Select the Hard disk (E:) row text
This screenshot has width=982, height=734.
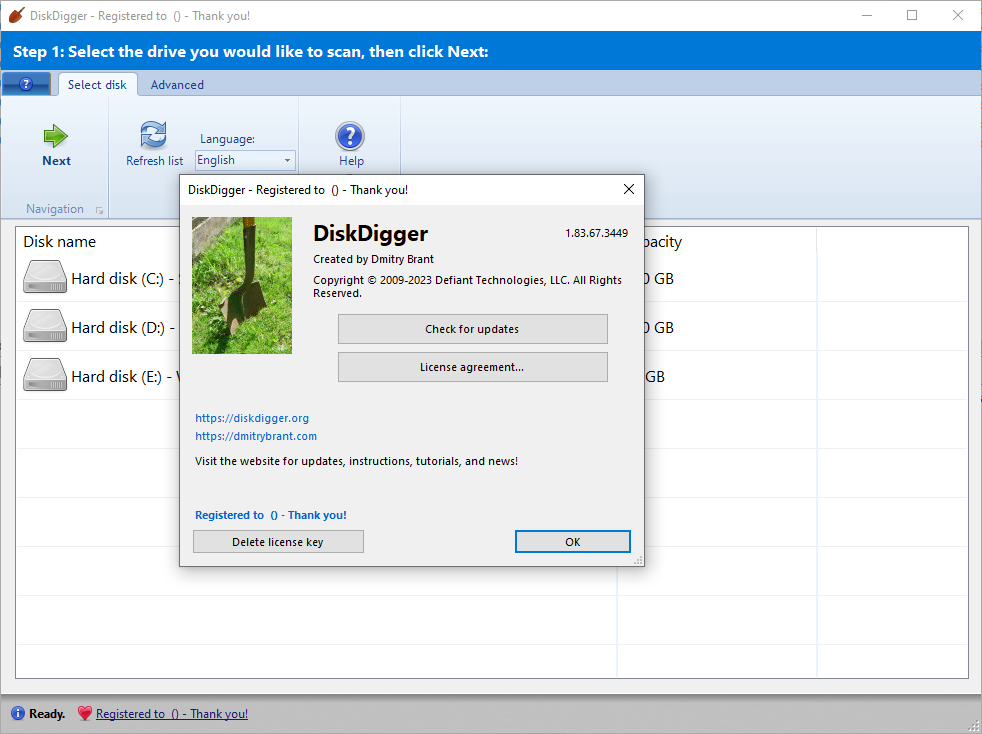[125, 376]
